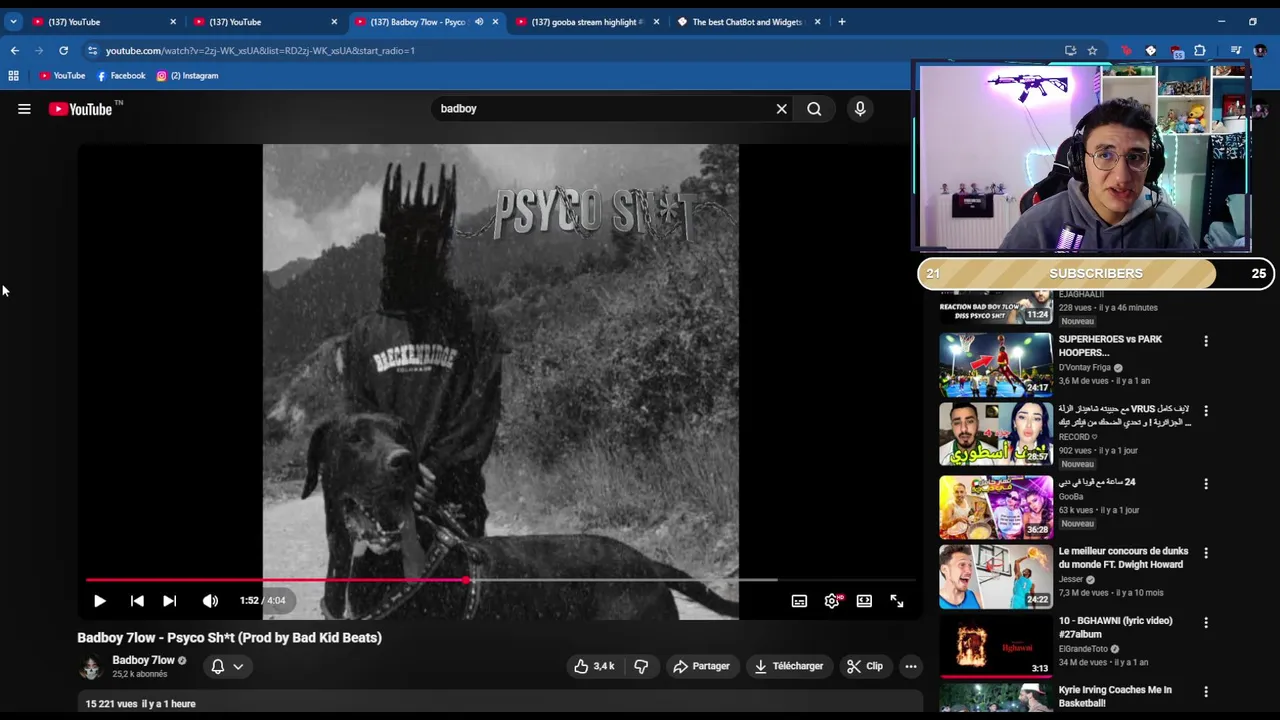
Task: Switch to the gooba stream highlight tab
Action: [x=586, y=22]
